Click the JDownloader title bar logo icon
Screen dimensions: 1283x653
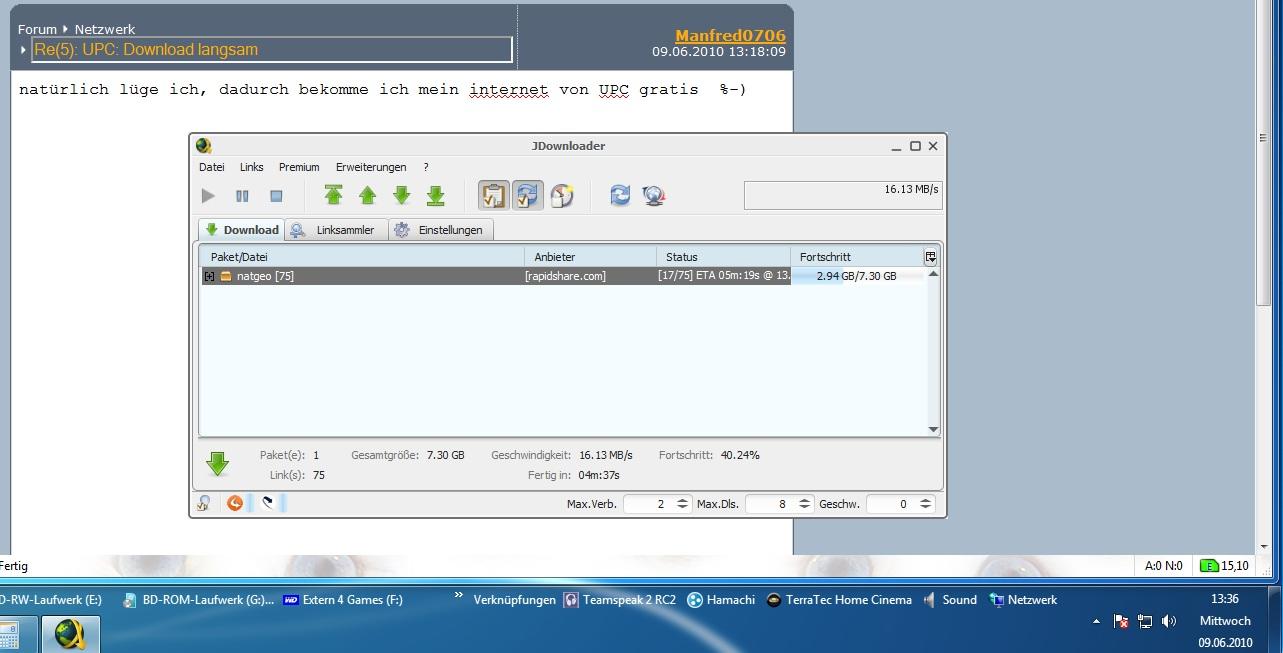203,146
